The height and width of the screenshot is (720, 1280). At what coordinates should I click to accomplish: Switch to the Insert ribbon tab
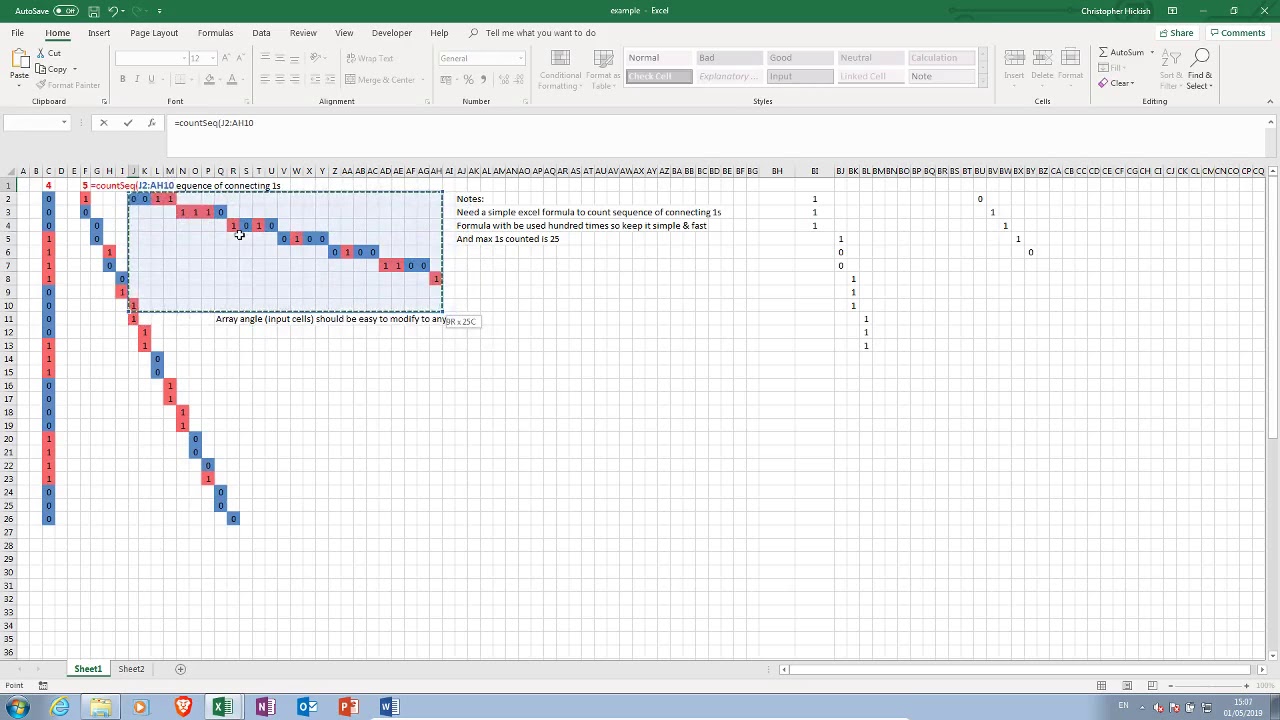99,33
